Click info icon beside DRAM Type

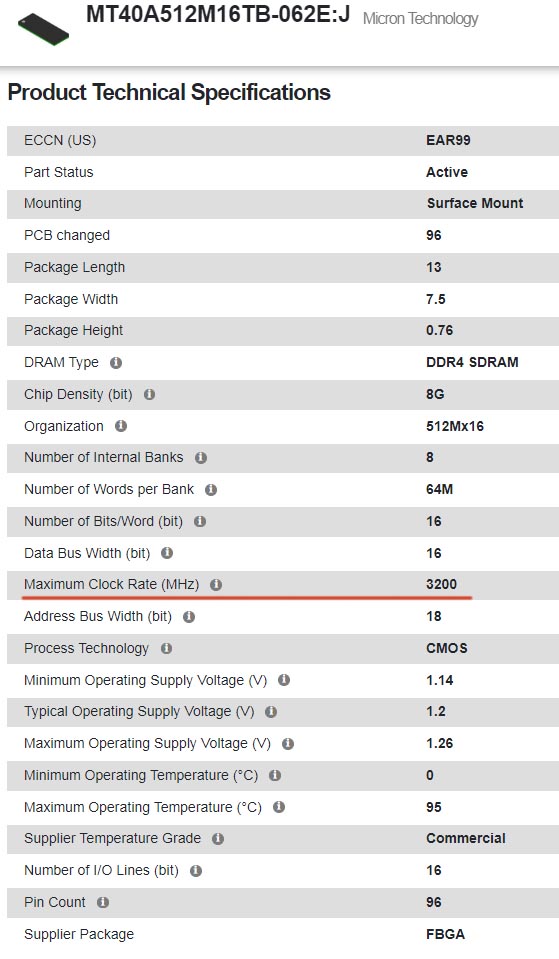pos(116,363)
